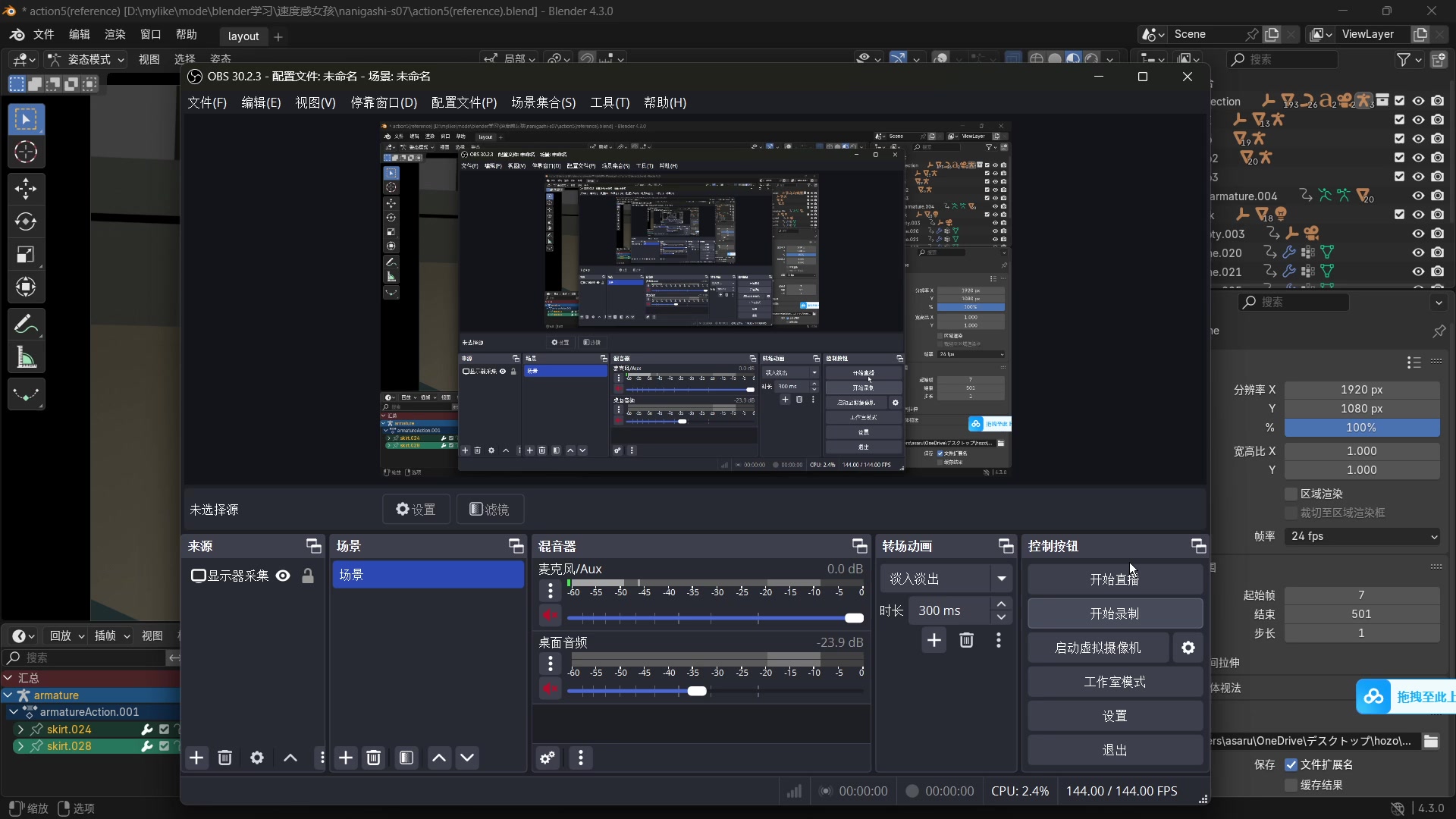Open the 24 fps frame rate dropdown
Image resolution: width=1456 pixels, height=819 pixels.
(1363, 536)
